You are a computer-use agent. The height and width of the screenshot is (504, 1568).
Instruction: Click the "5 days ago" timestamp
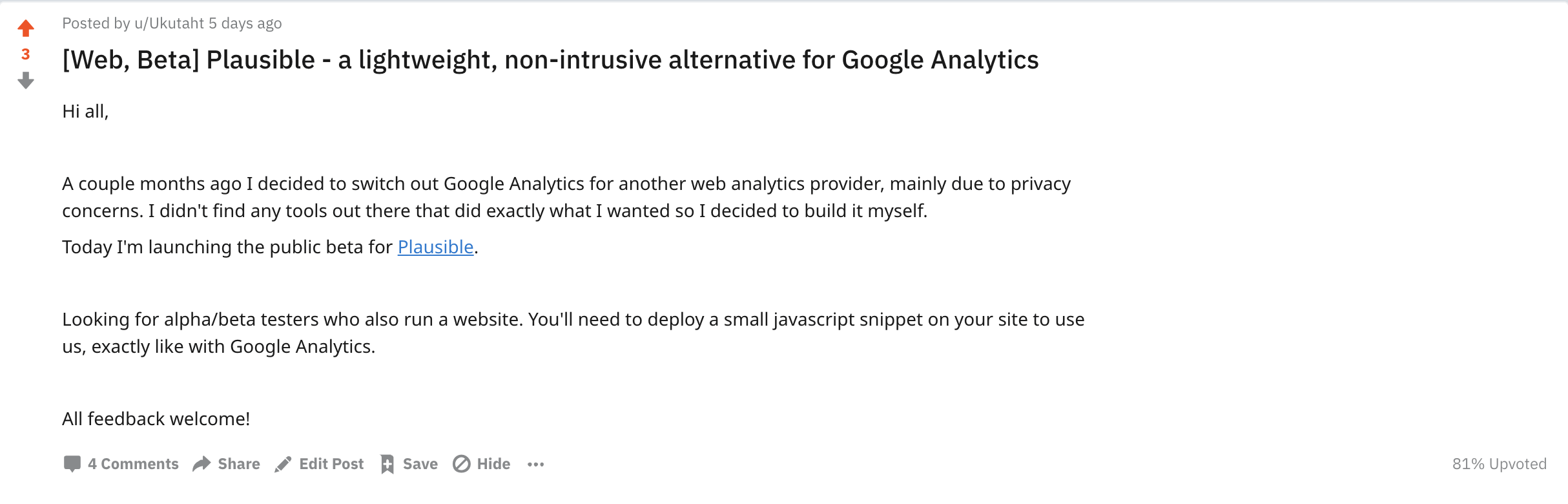[245, 23]
